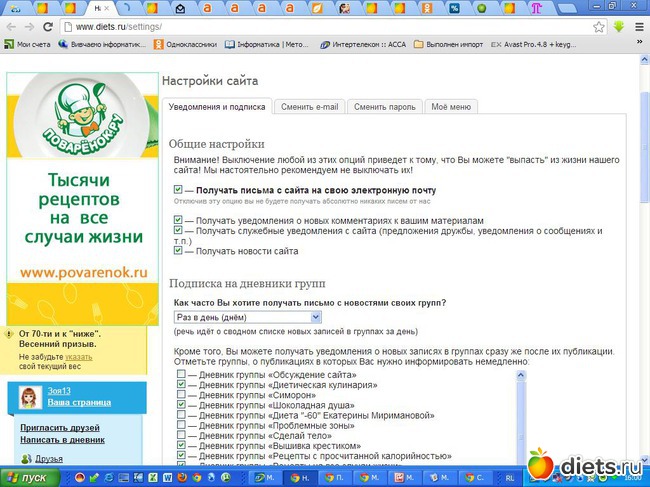Open the Сменить пароль tab
650x487 pixels.
point(384,106)
